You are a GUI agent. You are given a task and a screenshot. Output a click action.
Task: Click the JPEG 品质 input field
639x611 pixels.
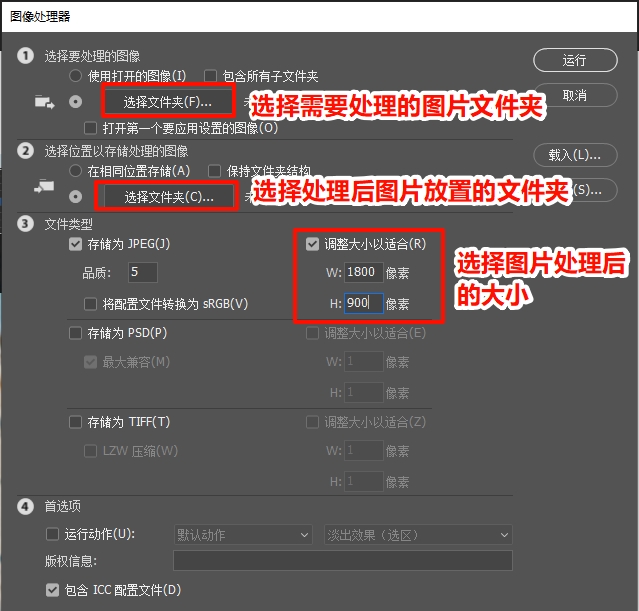pos(143,272)
